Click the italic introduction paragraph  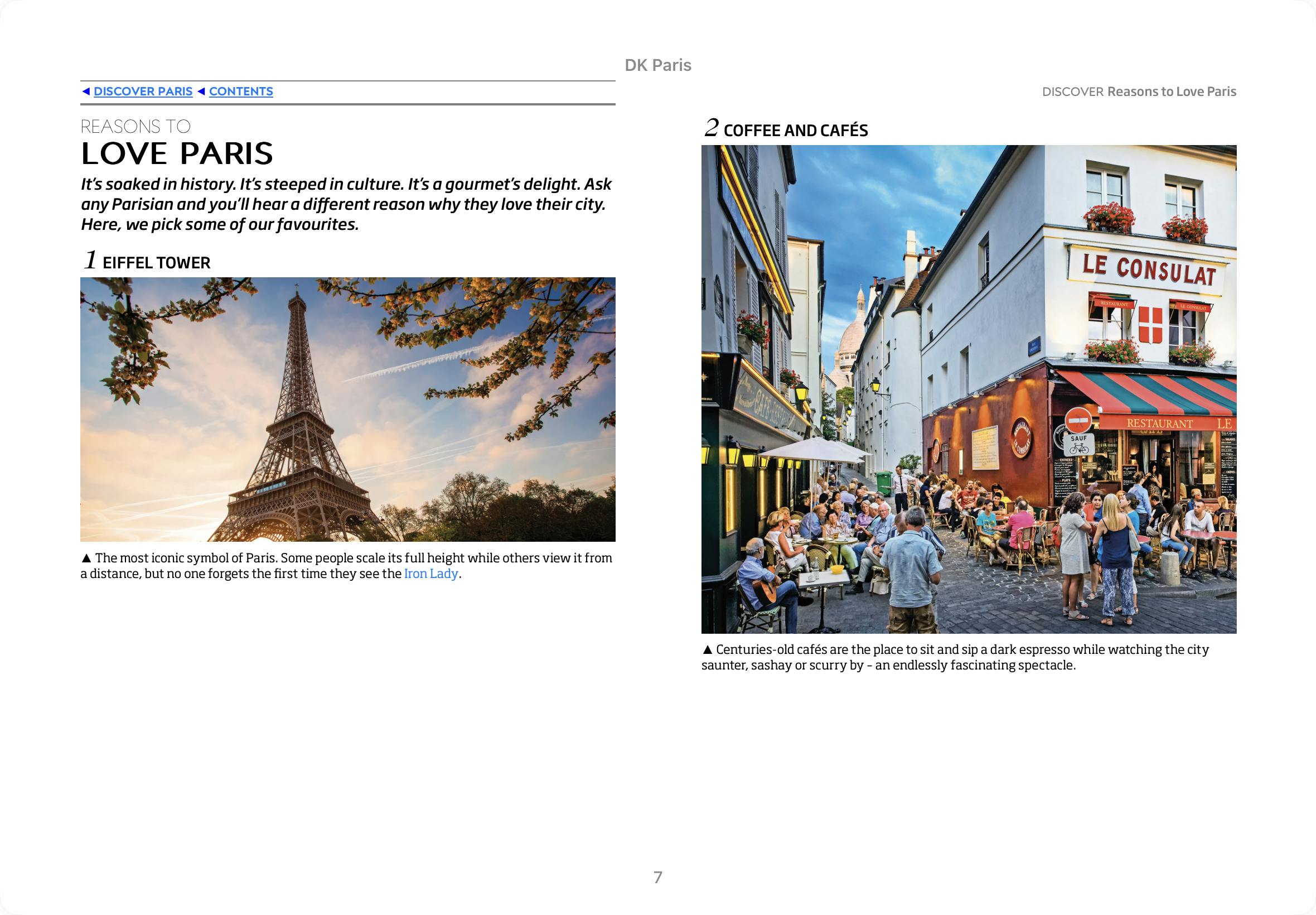346,204
